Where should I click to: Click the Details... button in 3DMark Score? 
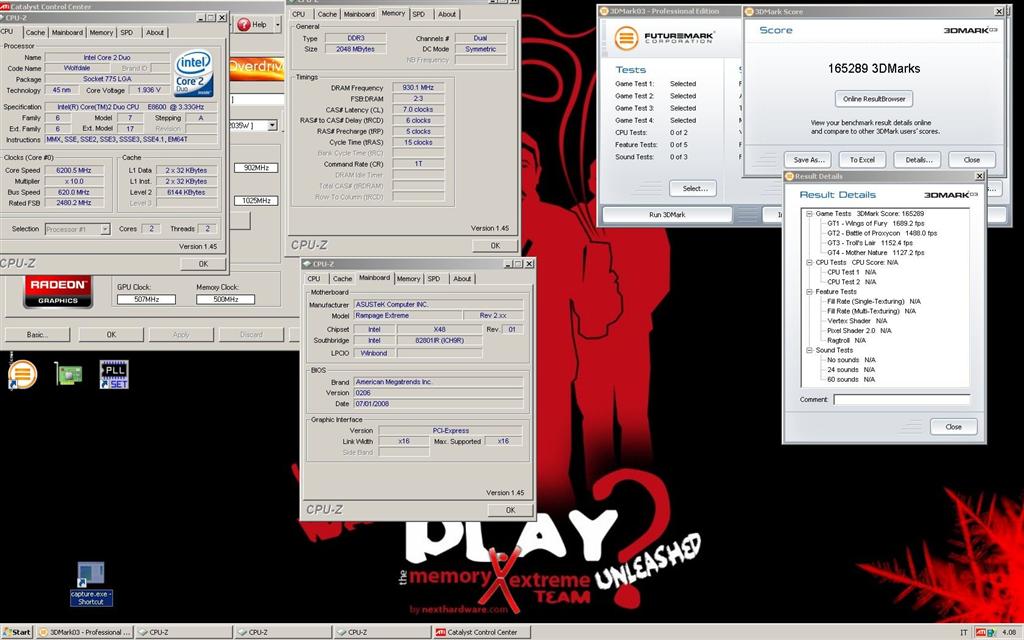[x=918, y=160]
